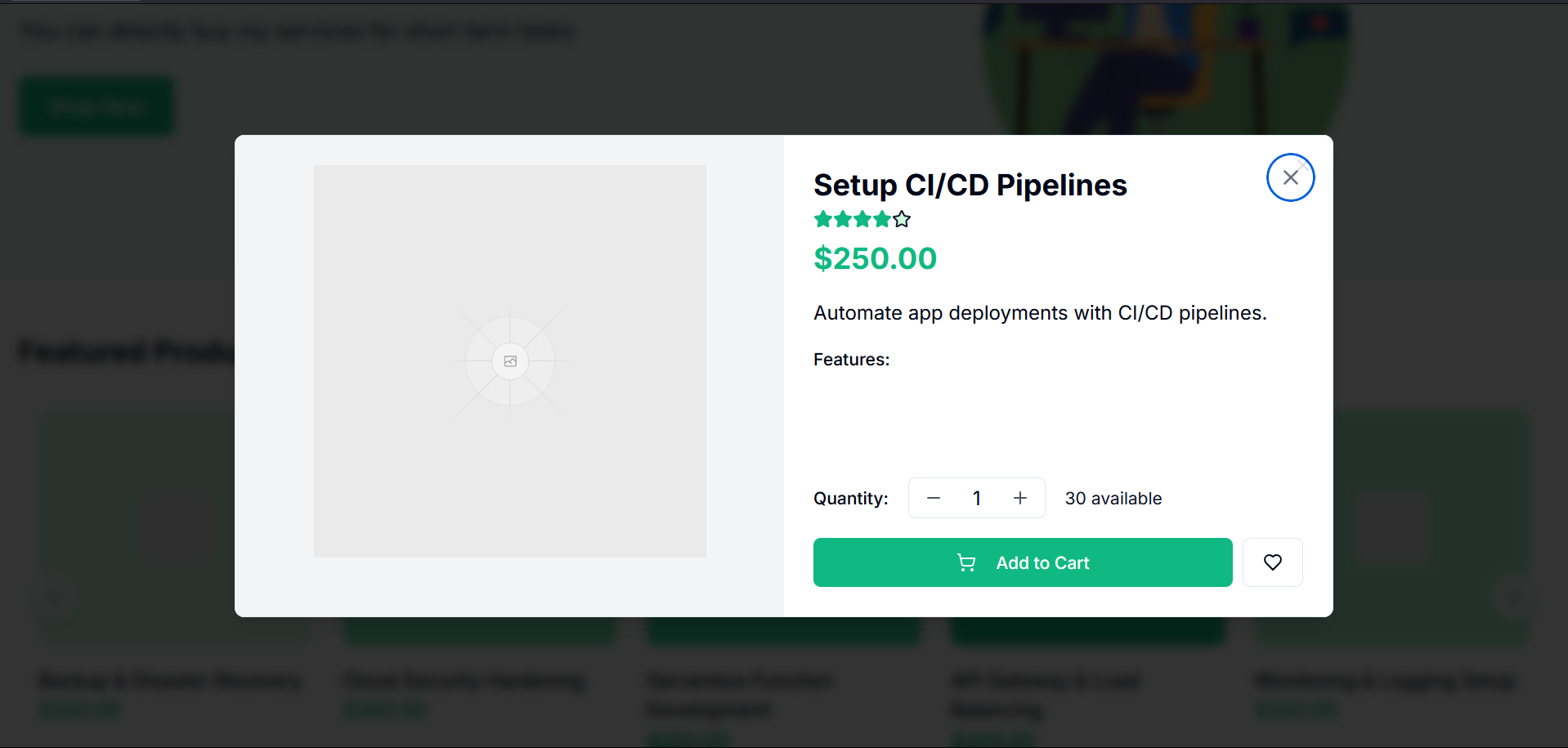The height and width of the screenshot is (748, 1568).
Task: Click the Setup CI/CD Pipelines title
Action: click(970, 185)
